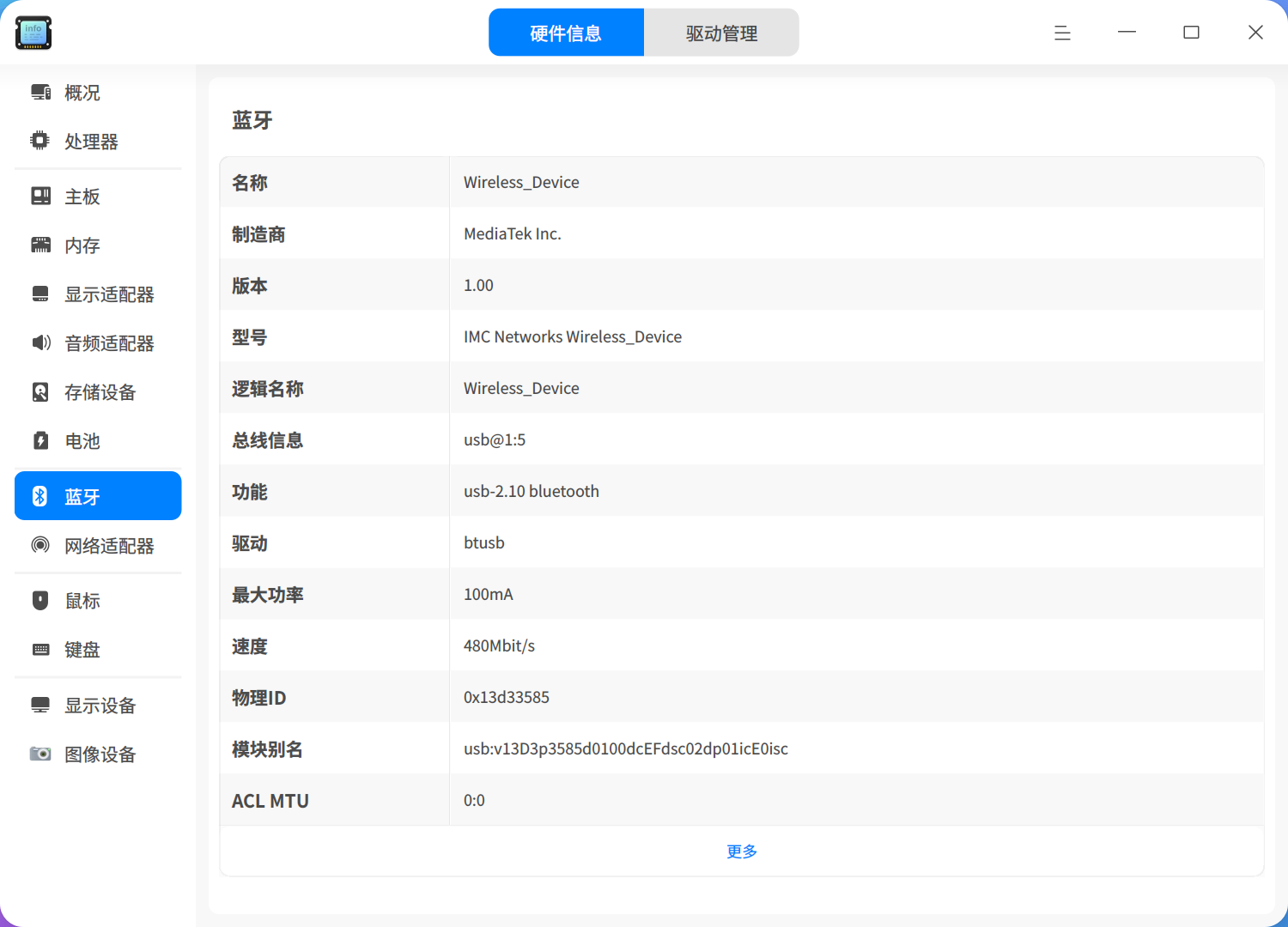This screenshot has width=1288, height=927.
Task: Expand details with the 更多 link
Action: pos(742,851)
